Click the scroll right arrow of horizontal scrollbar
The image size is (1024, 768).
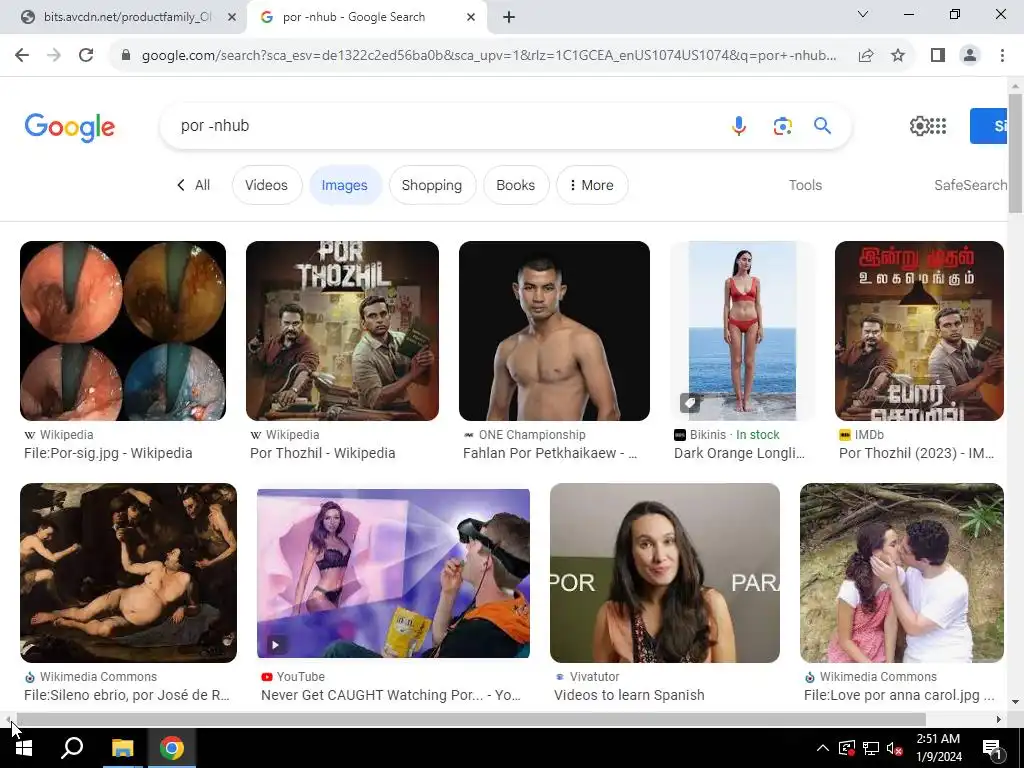999,720
